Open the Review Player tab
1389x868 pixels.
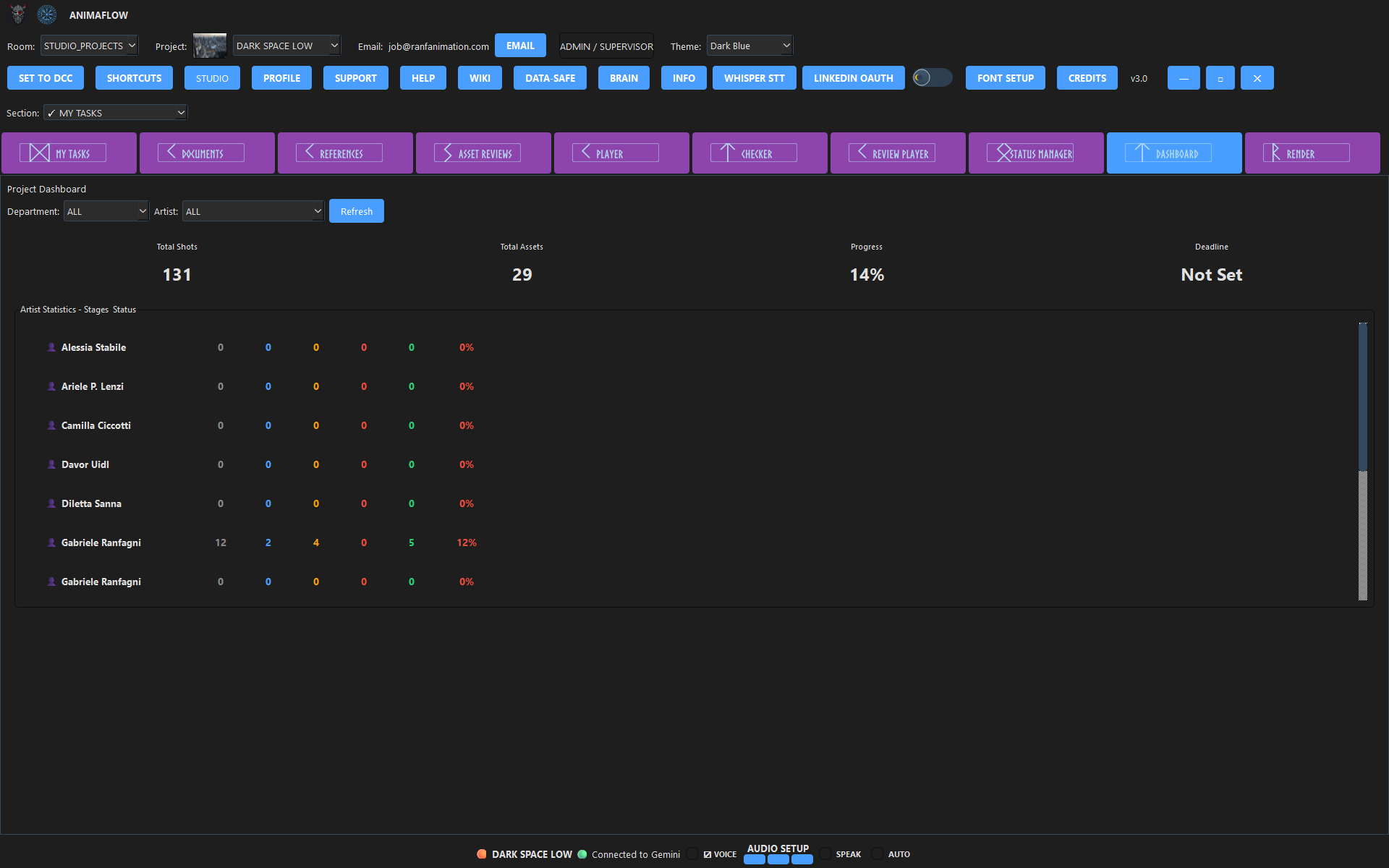(x=898, y=153)
